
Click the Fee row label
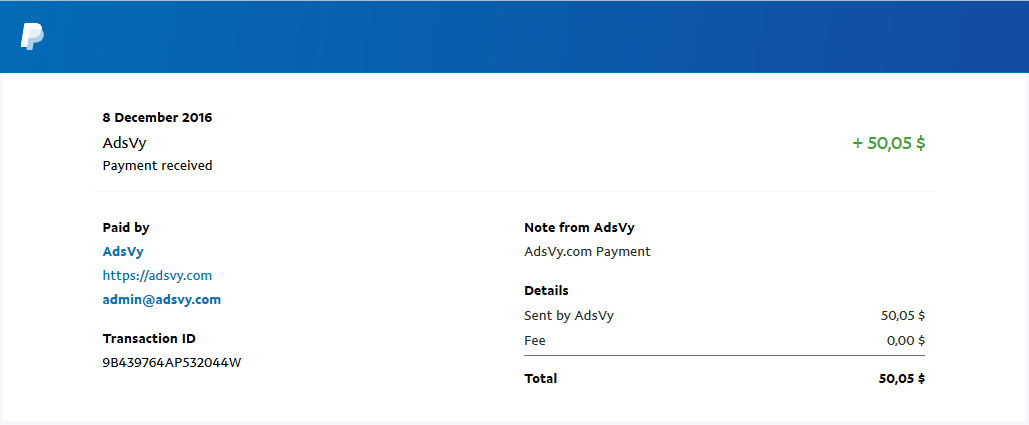pyautogui.click(x=535, y=340)
